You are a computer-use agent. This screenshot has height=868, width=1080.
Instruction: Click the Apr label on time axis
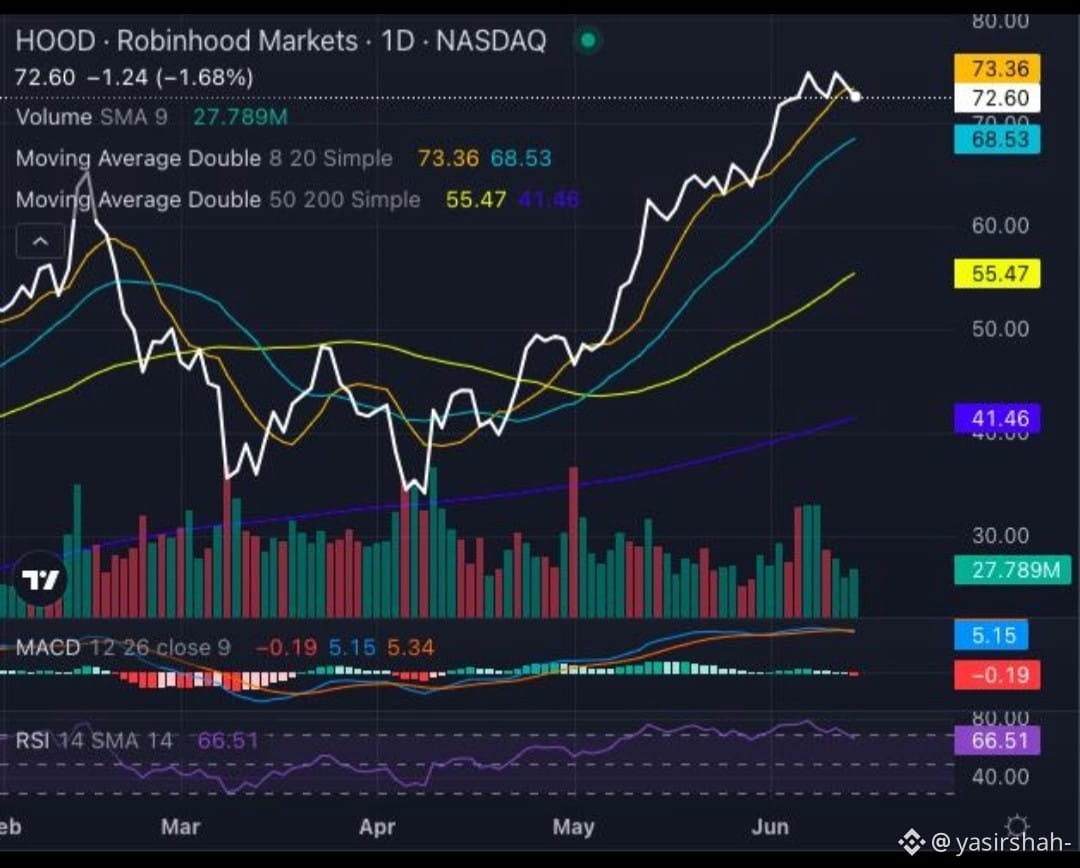(377, 826)
